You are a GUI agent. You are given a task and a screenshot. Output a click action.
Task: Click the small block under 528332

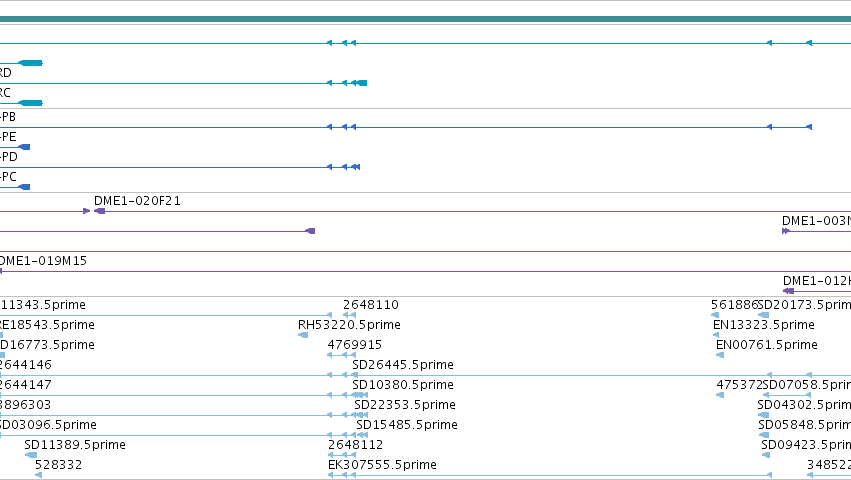[39, 475]
